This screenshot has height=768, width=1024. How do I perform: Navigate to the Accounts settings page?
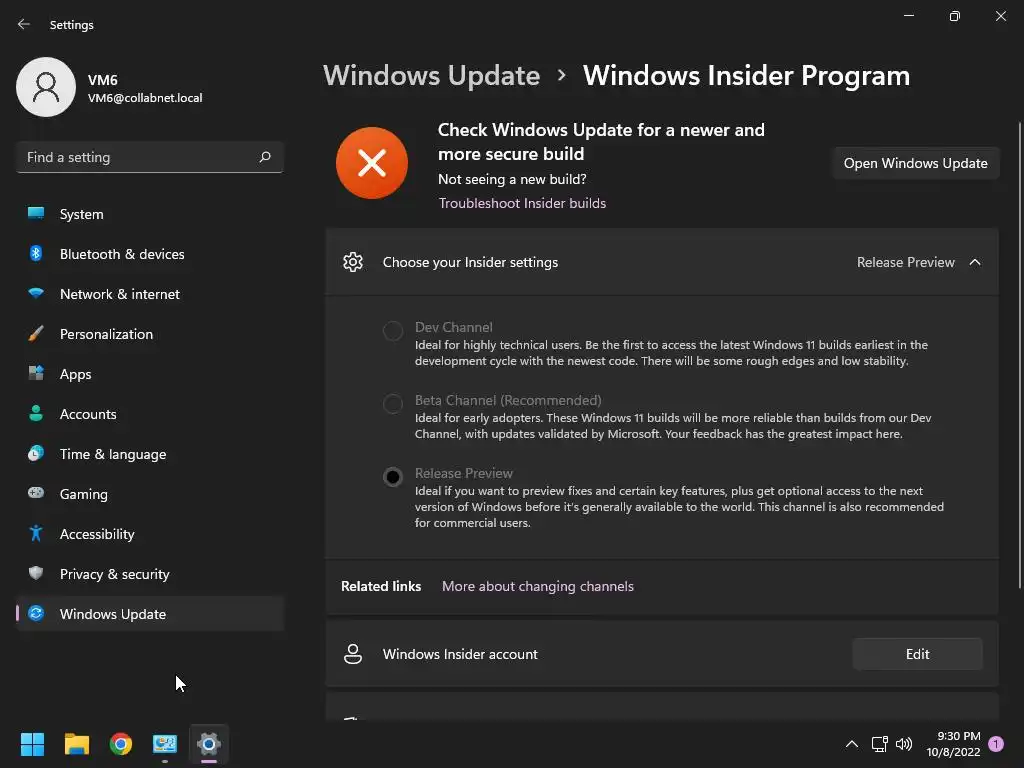tap(150, 413)
